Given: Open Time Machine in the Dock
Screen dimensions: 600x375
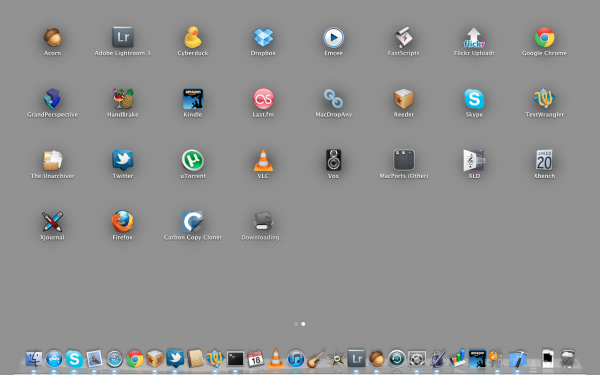Looking at the screenshot, I should pyautogui.click(x=396, y=359).
